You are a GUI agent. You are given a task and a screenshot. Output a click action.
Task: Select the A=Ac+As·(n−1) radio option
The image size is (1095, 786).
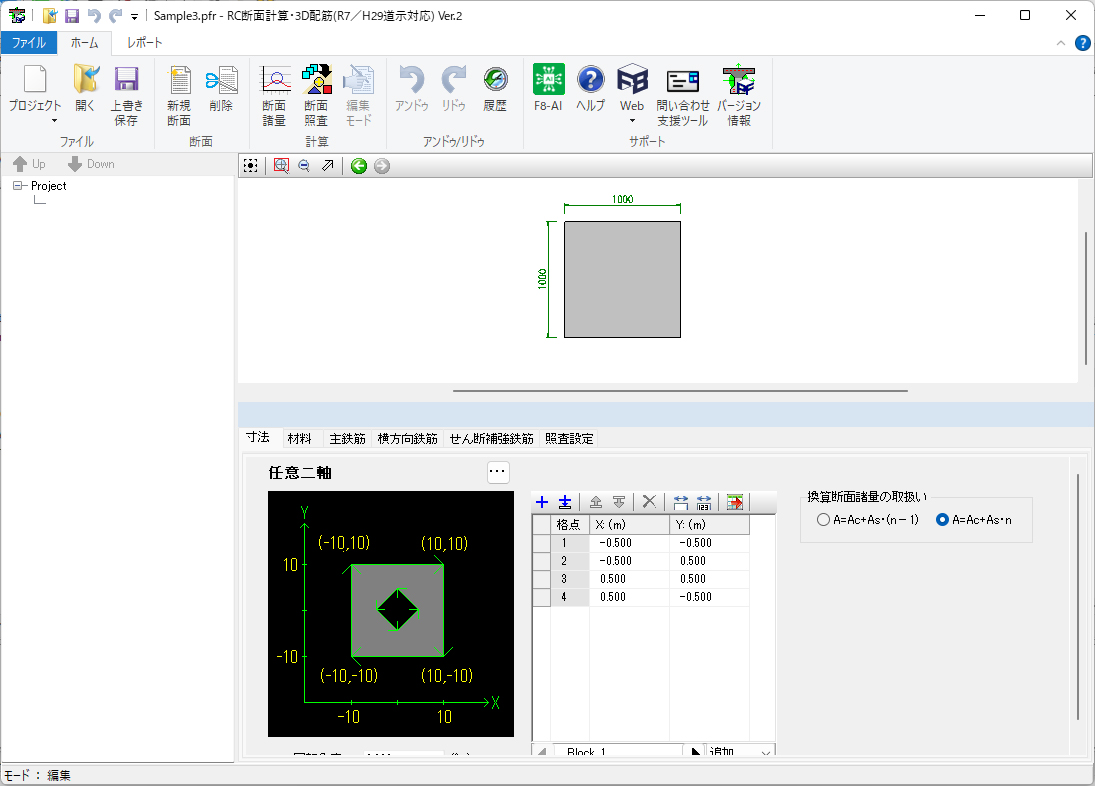coord(823,520)
